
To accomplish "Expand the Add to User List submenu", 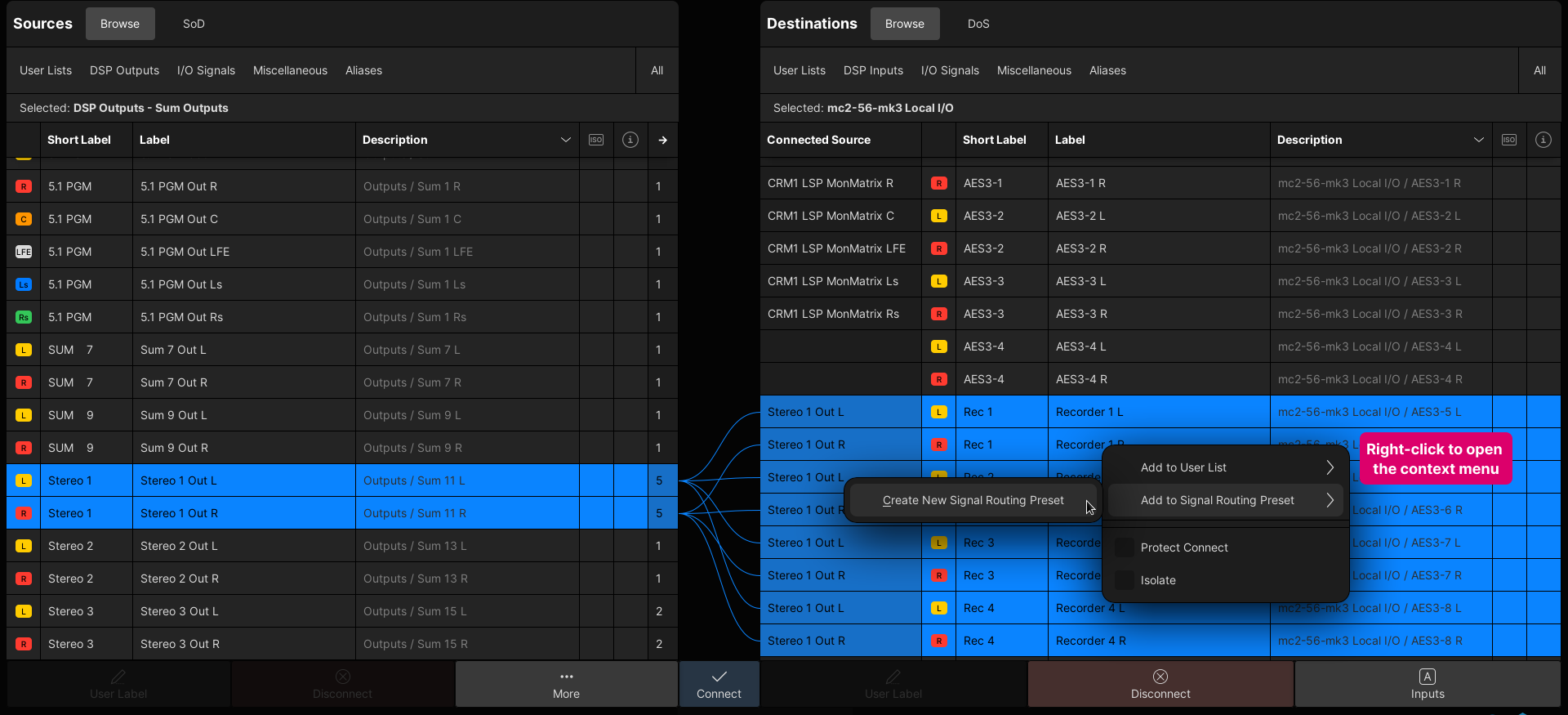I will click(1225, 467).
